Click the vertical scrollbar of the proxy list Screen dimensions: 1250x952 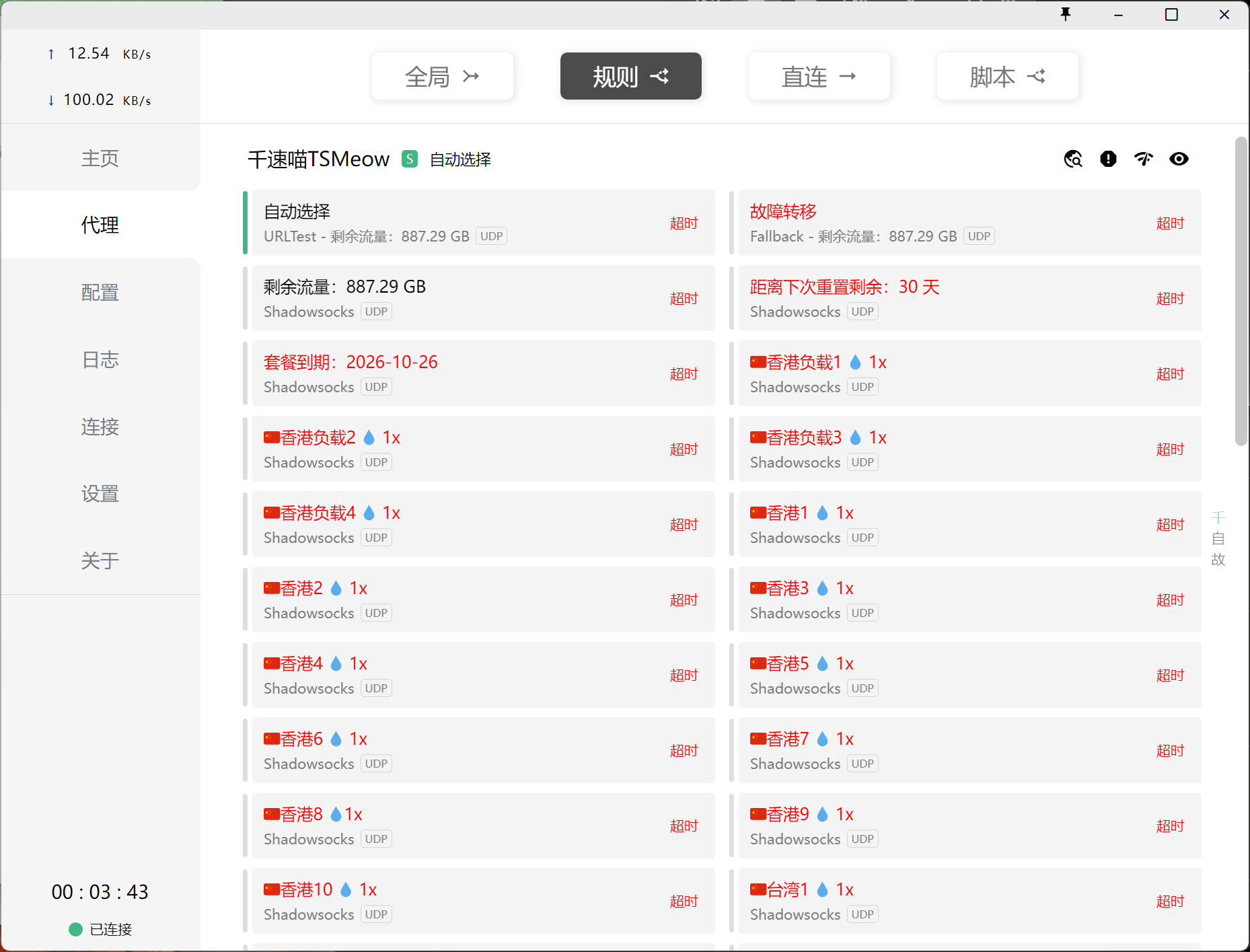pyautogui.click(x=1241, y=291)
